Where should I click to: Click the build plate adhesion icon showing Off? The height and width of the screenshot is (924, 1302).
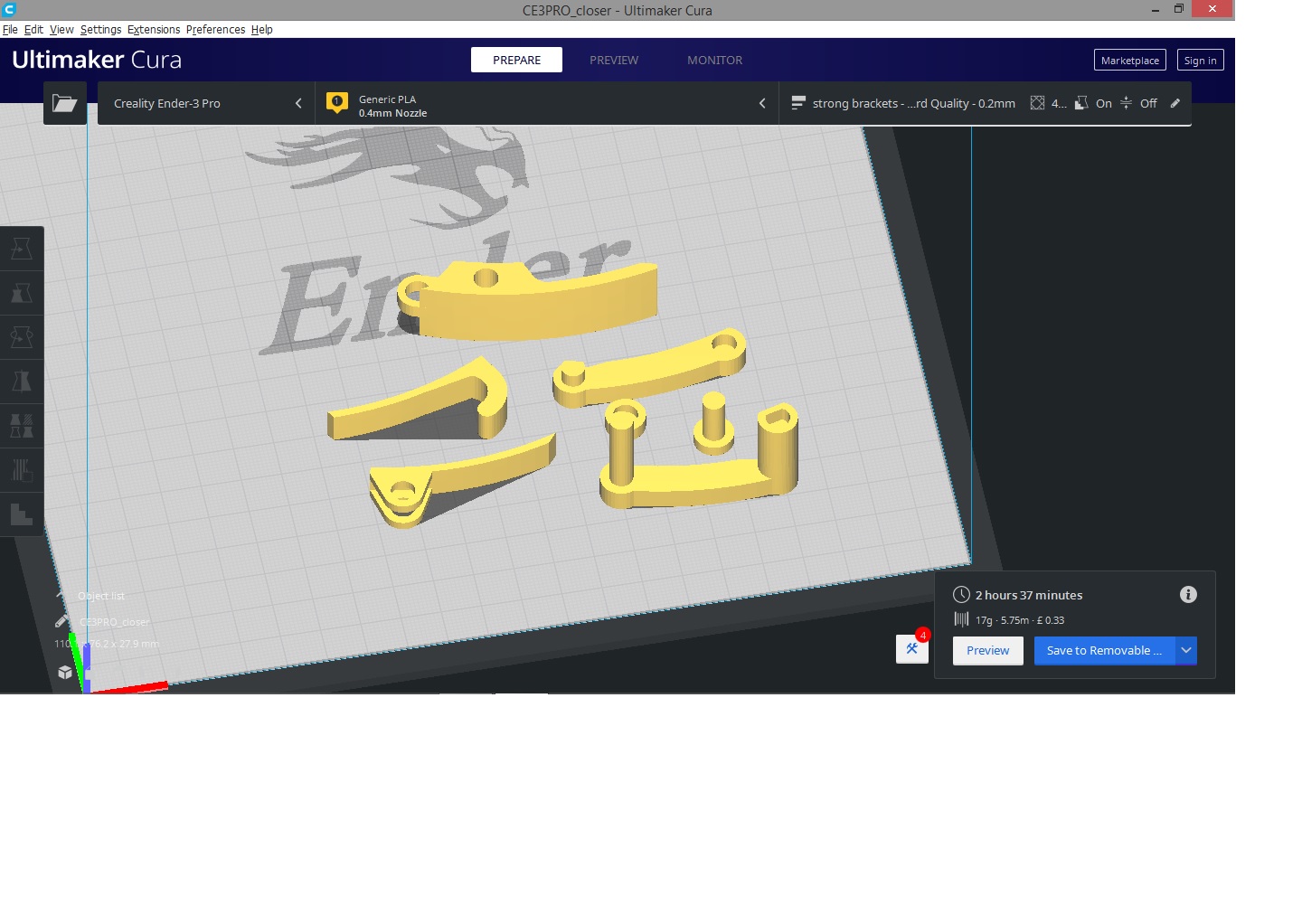pos(1126,103)
